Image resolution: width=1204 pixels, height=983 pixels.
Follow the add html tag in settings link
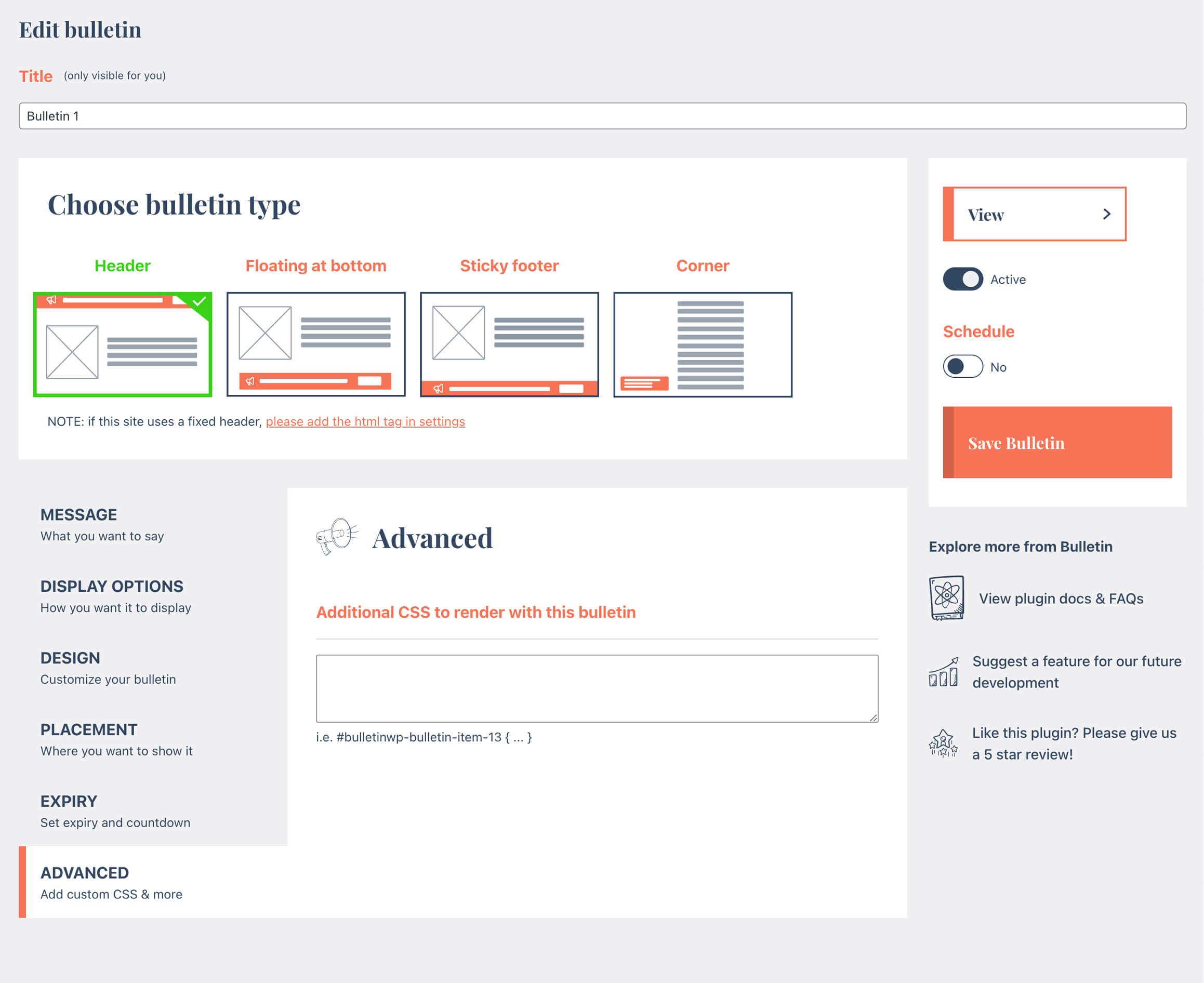(x=365, y=421)
